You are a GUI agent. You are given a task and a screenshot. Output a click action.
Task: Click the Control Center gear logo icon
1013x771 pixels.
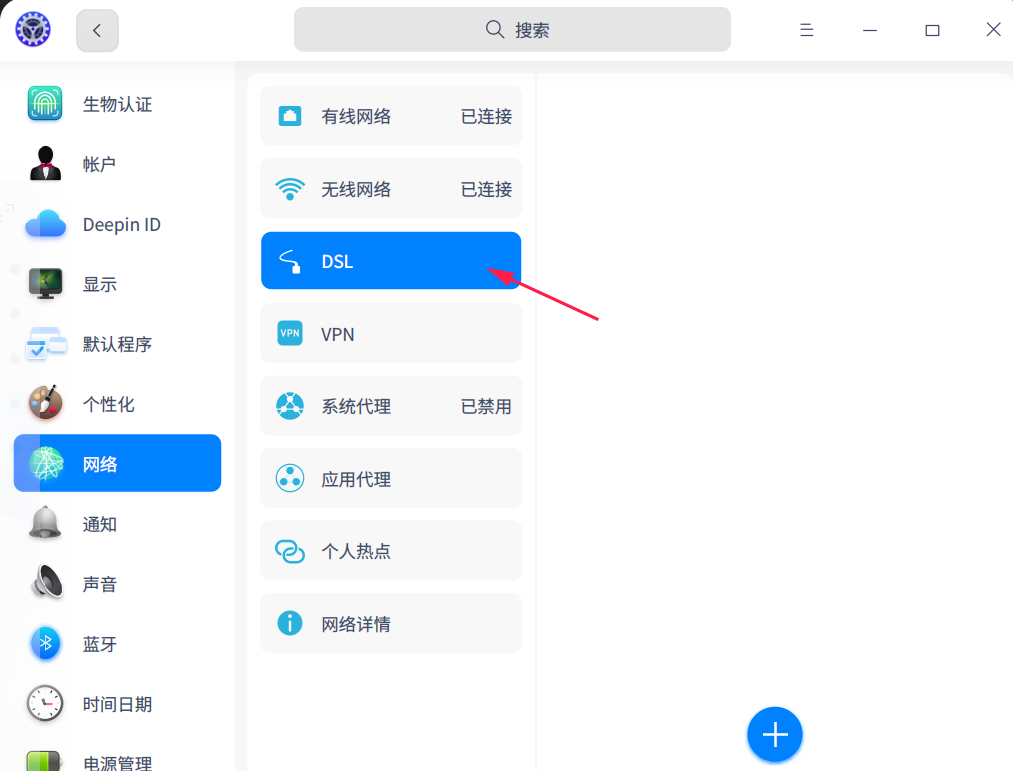[x=33, y=29]
